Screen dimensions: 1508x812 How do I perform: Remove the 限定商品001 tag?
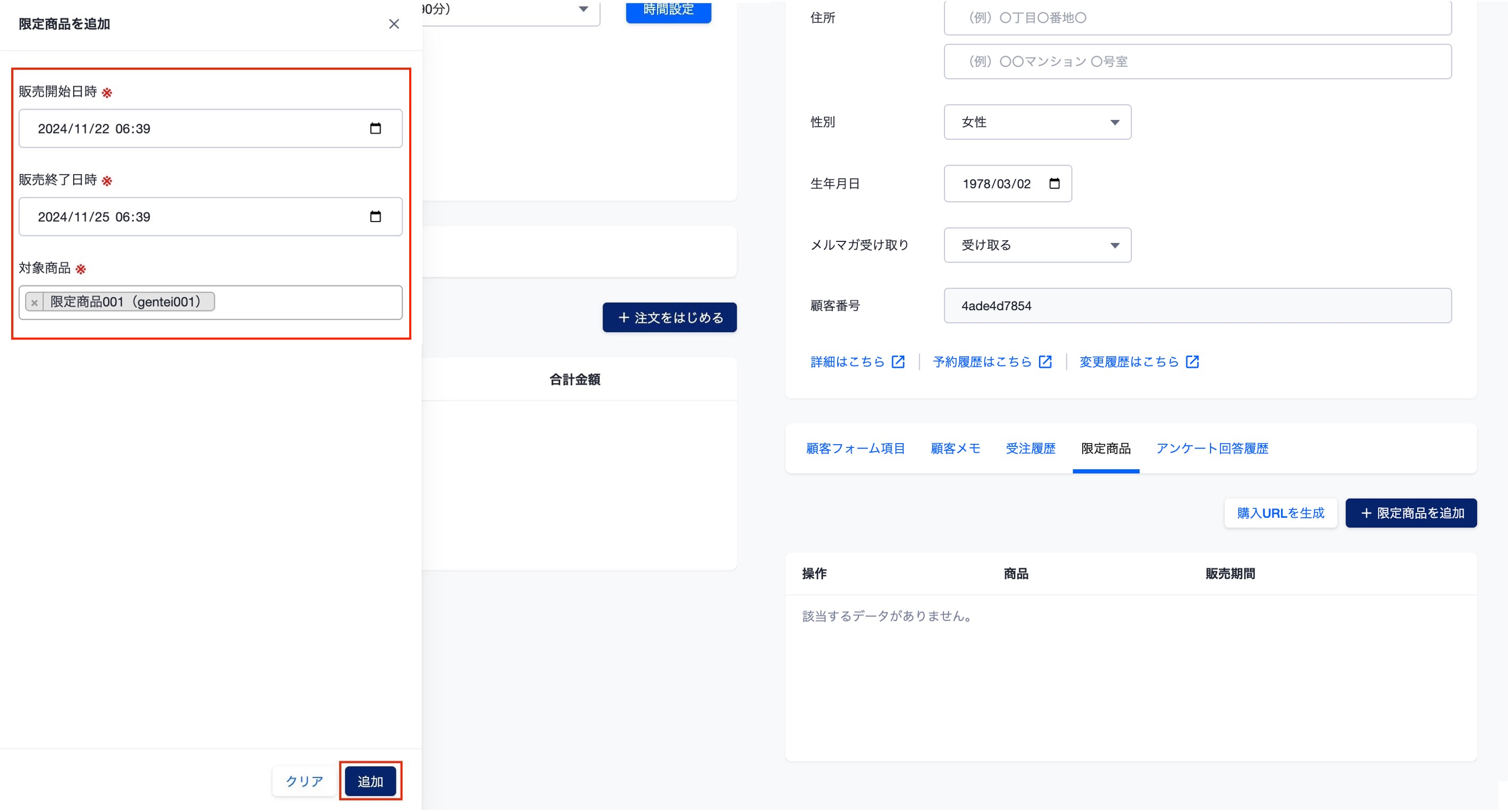(x=35, y=303)
